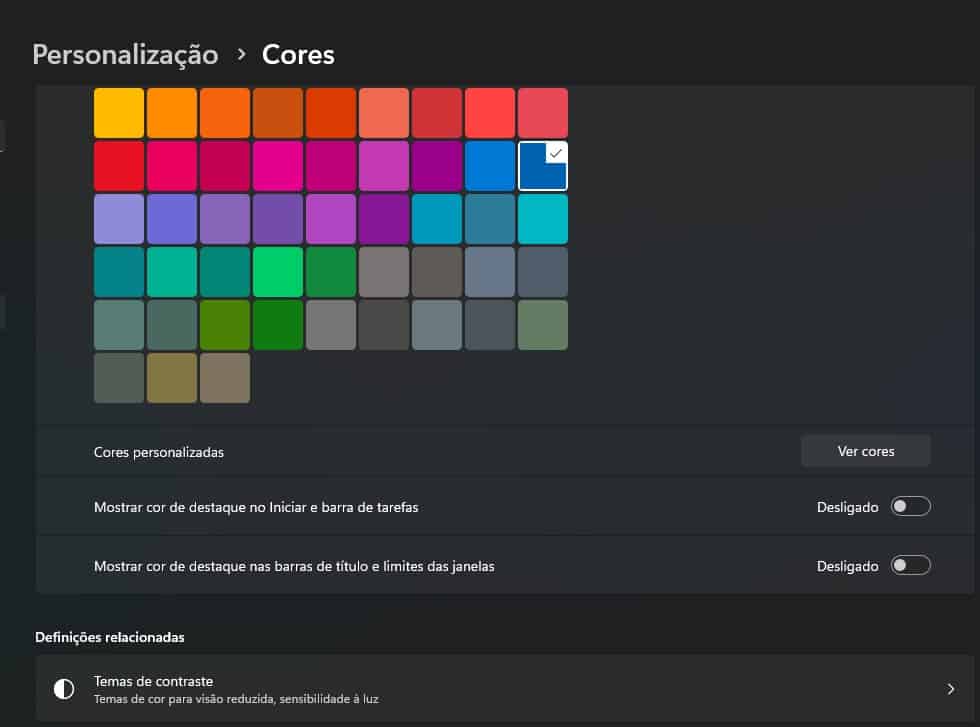Pick the brick red swatch in the top row
The image size is (980, 727).
pos(437,113)
